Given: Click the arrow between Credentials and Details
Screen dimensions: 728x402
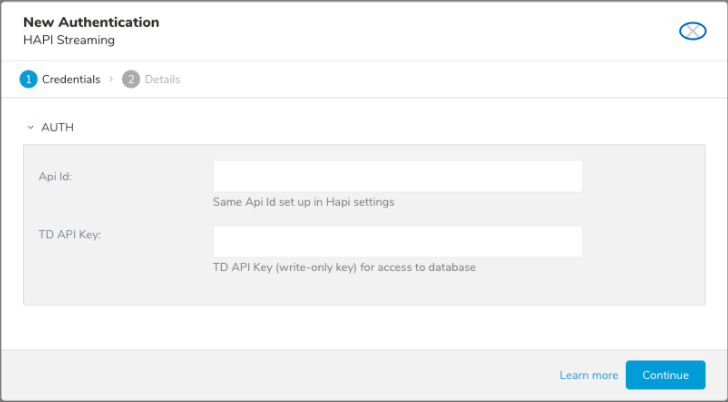Looking at the screenshot, I should pyautogui.click(x=111, y=79).
